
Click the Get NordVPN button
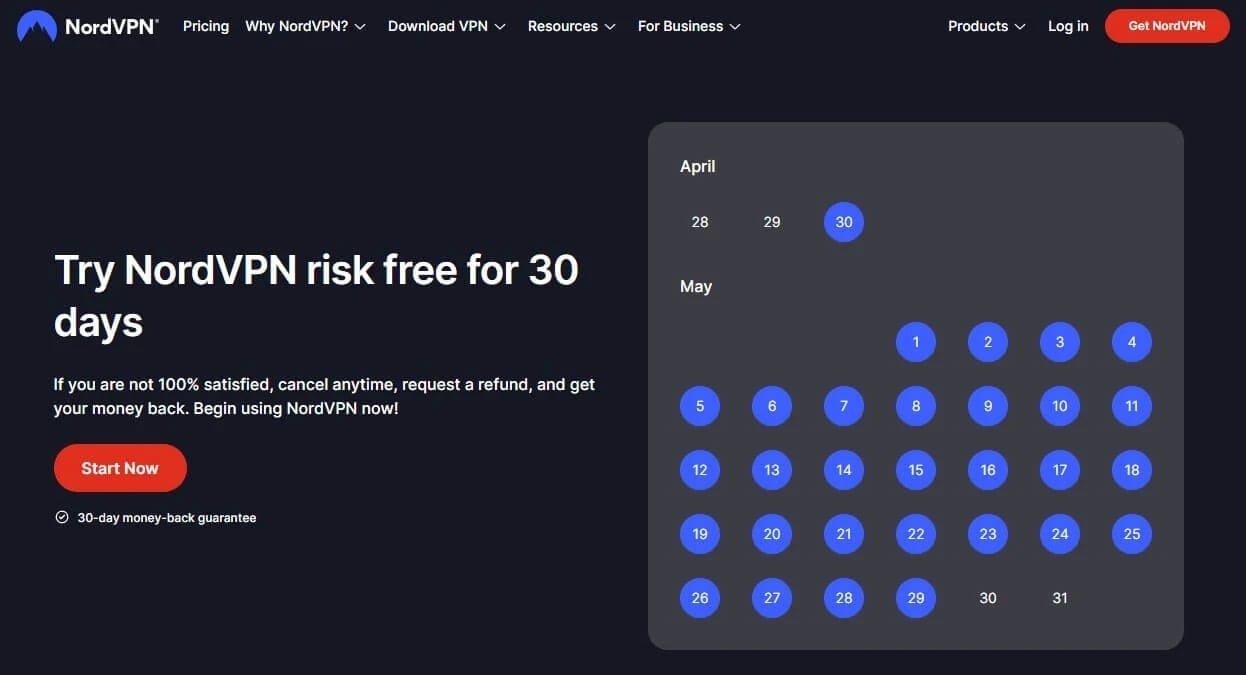[x=1167, y=26]
